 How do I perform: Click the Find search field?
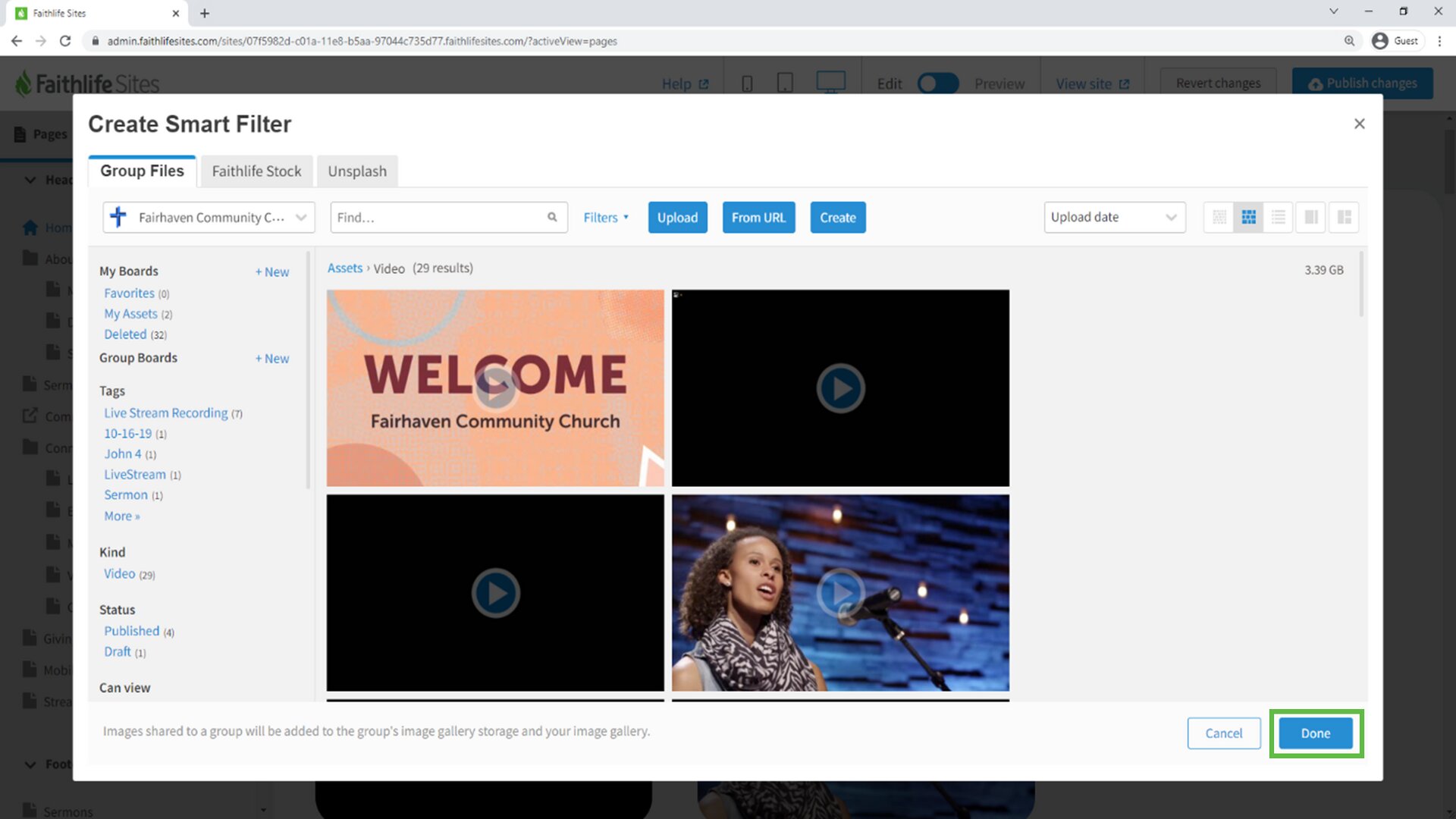[449, 218]
